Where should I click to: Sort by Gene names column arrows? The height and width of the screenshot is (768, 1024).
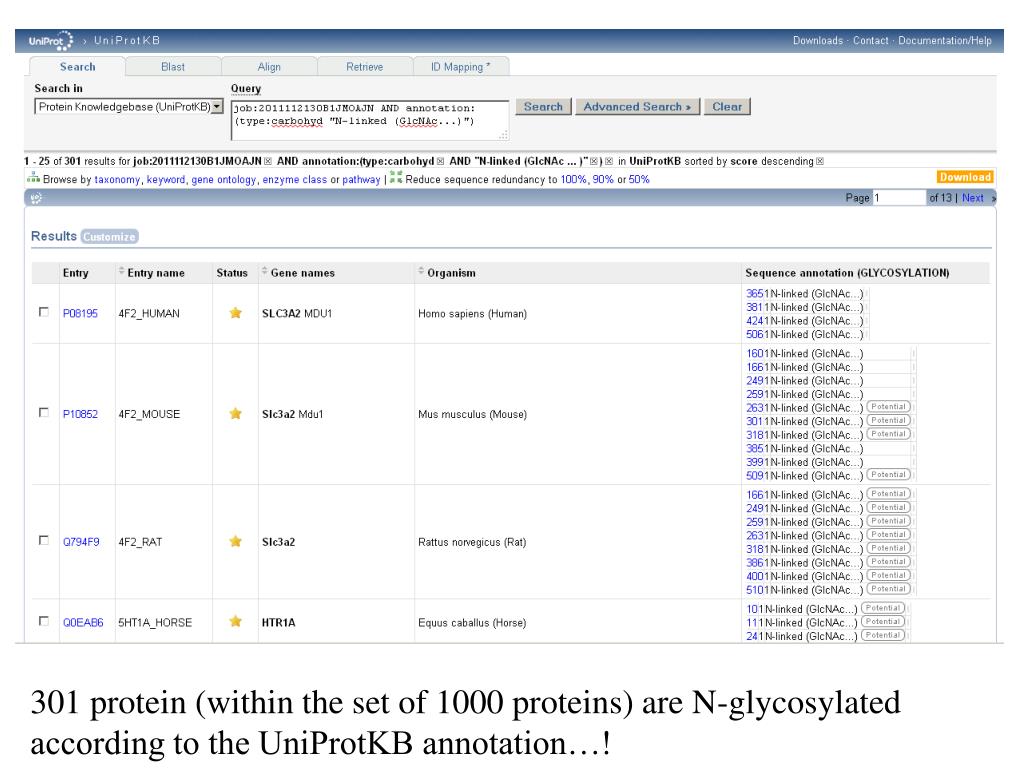coord(264,271)
